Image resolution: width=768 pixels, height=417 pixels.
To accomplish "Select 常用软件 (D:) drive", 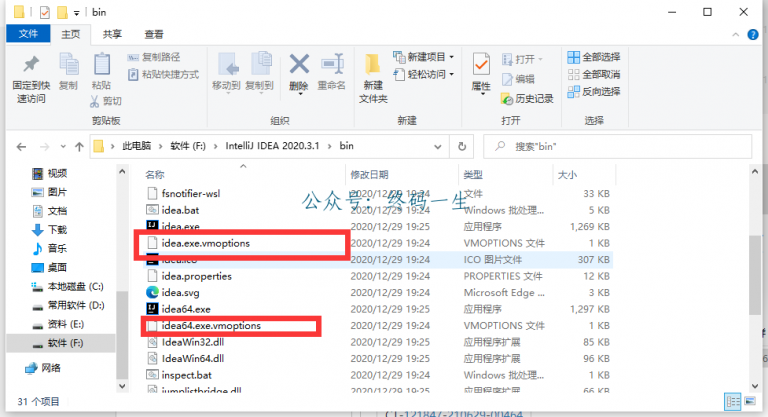I will tap(68, 305).
